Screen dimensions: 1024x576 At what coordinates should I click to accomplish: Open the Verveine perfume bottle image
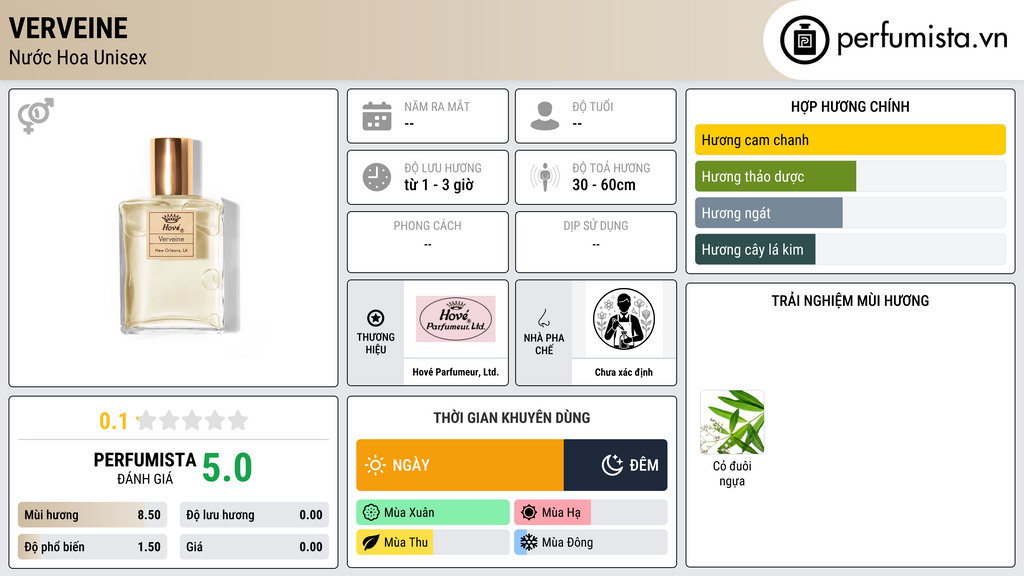coord(174,235)
